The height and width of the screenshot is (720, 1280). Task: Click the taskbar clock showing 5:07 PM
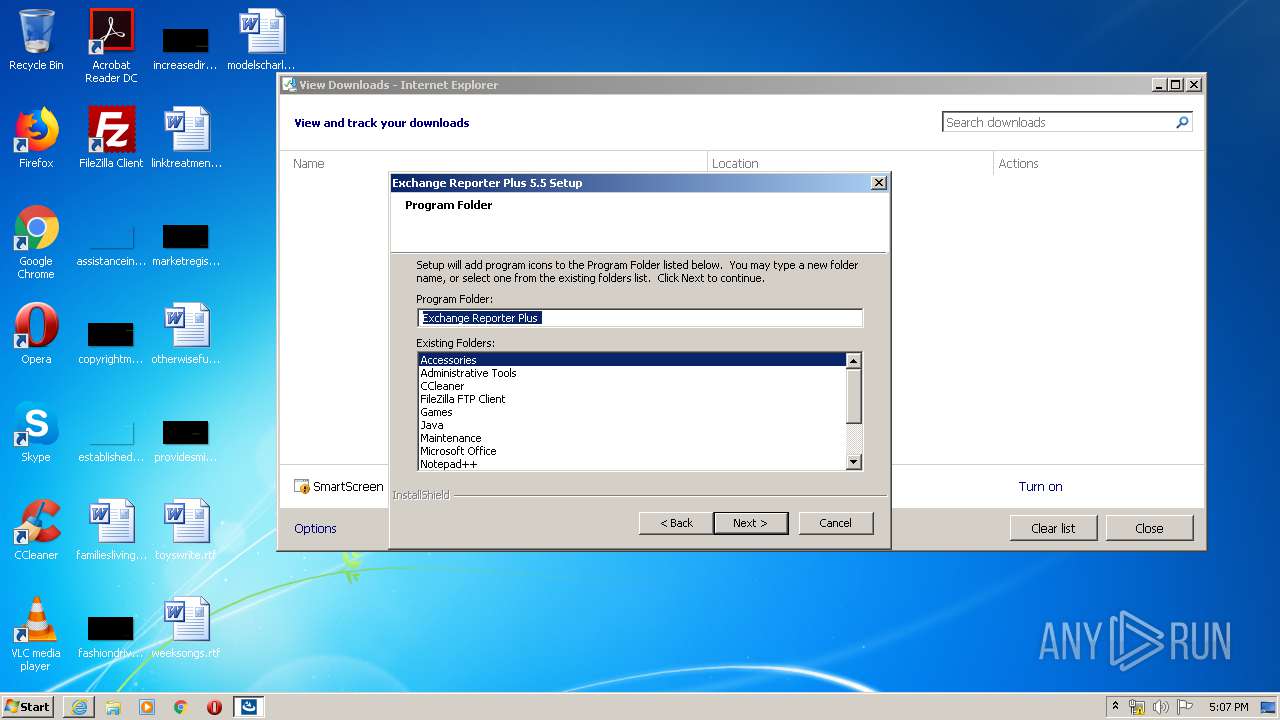pyautogui.click(x=1228, y=707)
